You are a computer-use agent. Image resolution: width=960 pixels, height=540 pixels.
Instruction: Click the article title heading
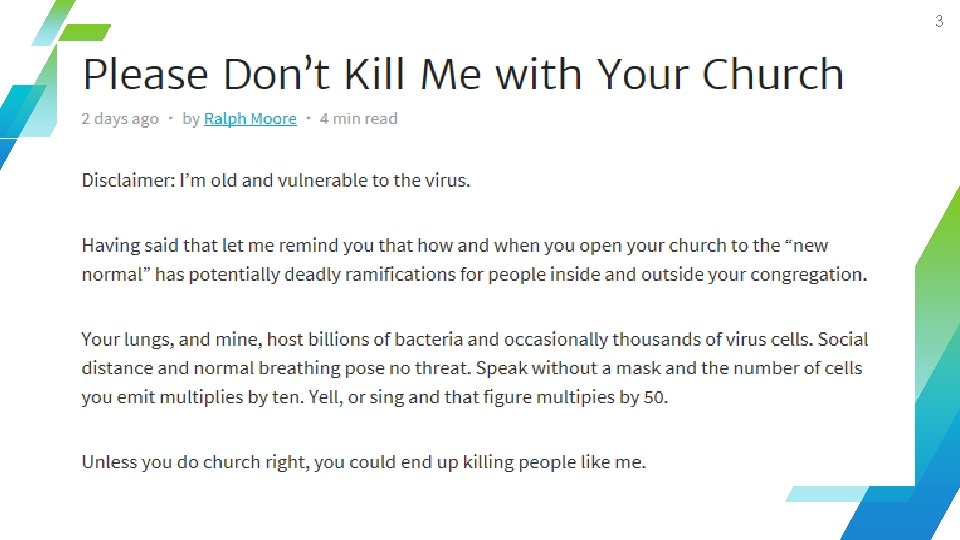pyautogui.click(x=462, y=75)
